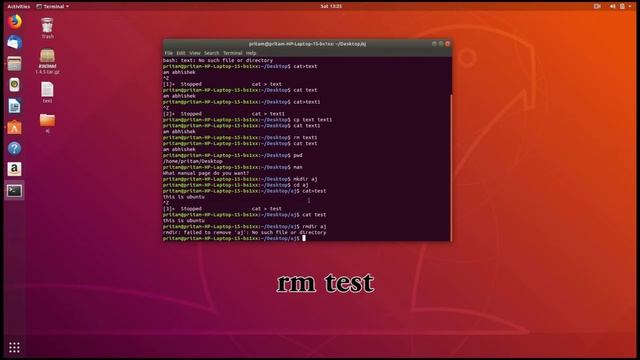Click the "What manual page do you want?" line
The height and width of the screenshot is (360, 640).
[206, 173]
